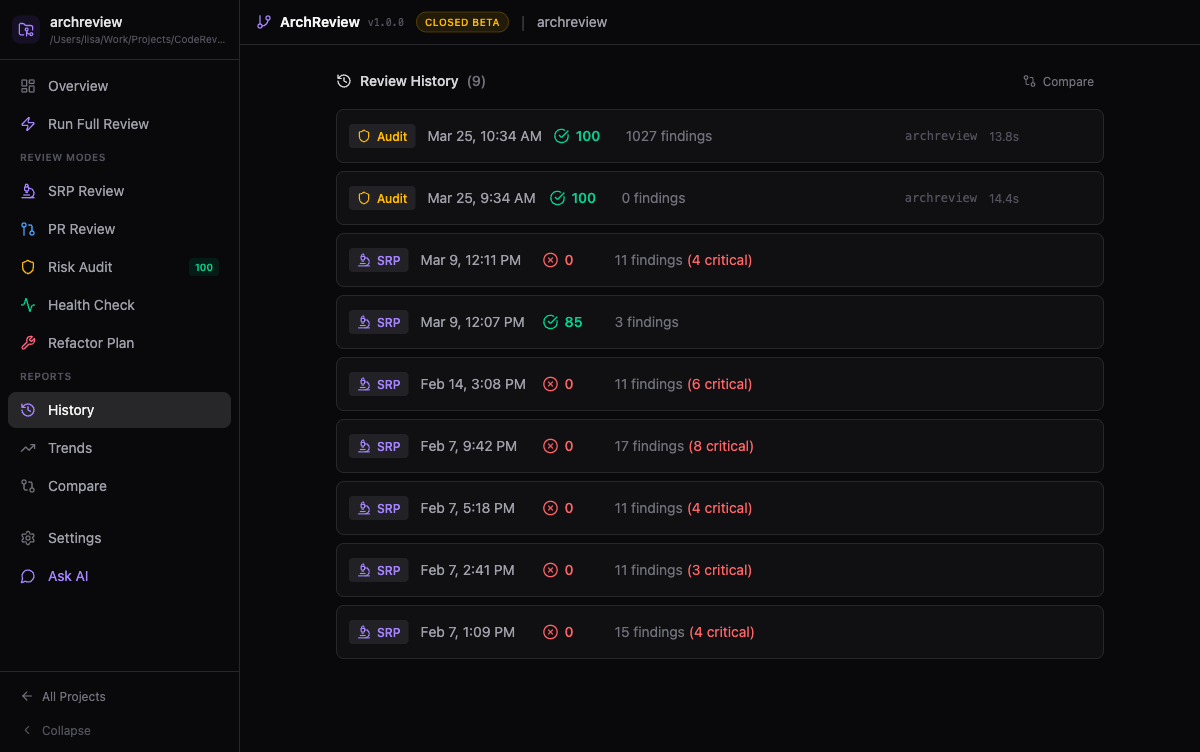Select the SRP Review mode icon

(x=29, y=191)
